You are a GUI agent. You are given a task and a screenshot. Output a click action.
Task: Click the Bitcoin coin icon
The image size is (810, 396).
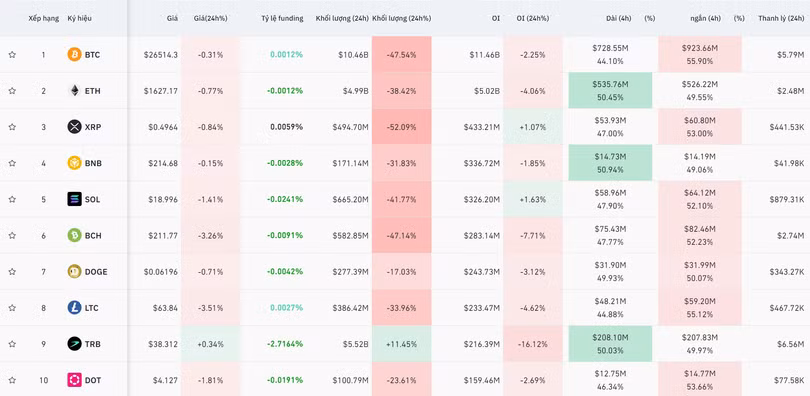point(74,54)
